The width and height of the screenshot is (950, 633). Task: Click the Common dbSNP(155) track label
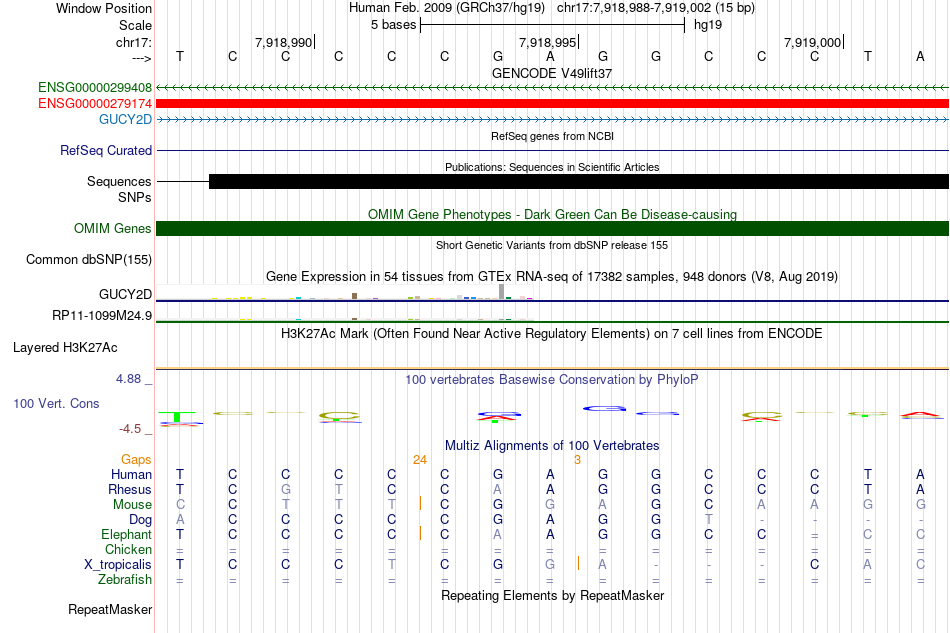(88, 259)
